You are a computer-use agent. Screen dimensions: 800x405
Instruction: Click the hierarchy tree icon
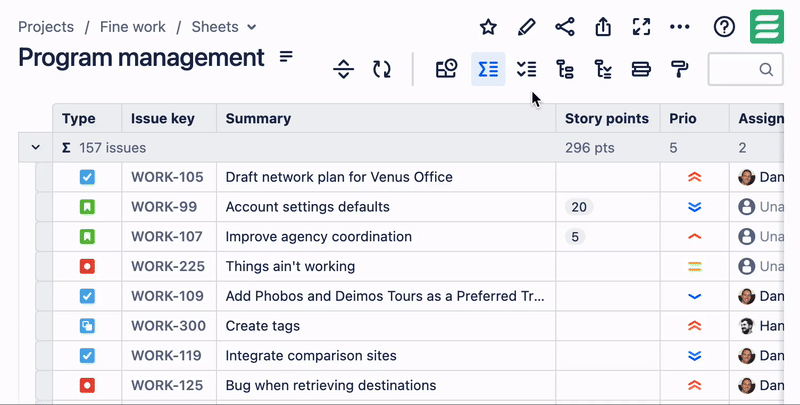pyautogui.click(x=565, y=69)
